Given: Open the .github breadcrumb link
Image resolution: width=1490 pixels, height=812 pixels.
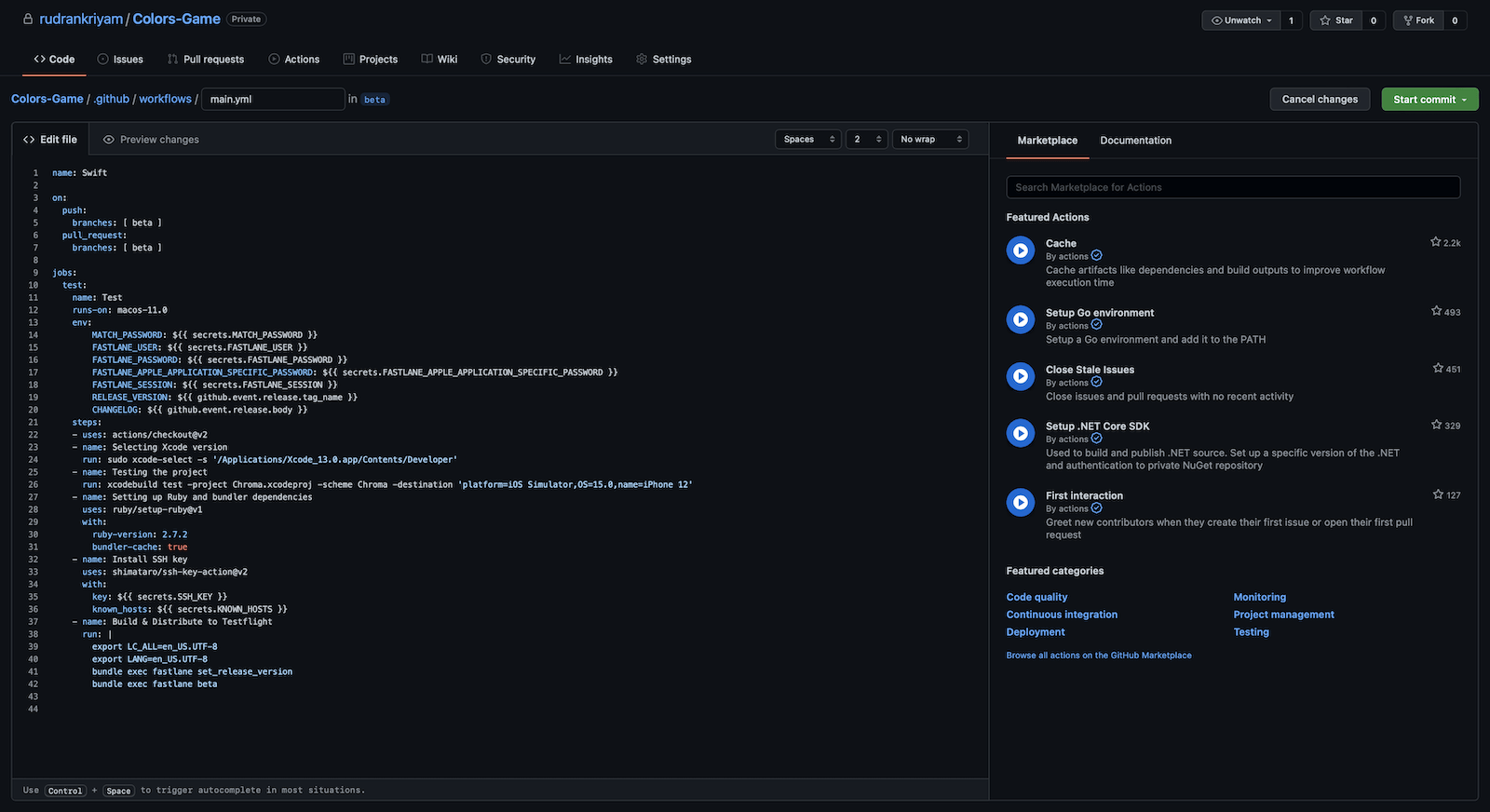Looking at the screenshot, I should [x=112, y=99].
